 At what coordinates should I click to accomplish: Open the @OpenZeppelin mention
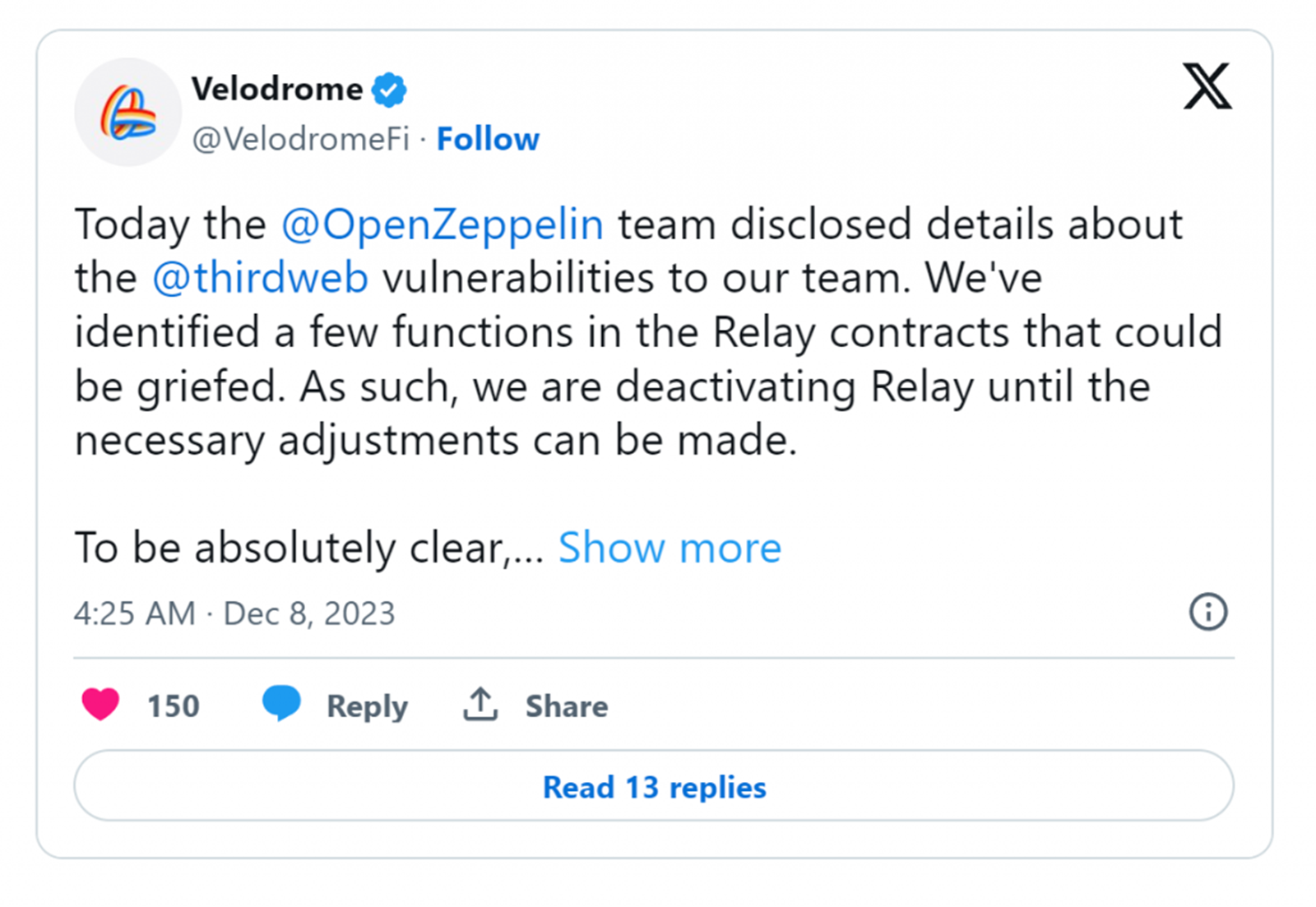click(443, 224)
